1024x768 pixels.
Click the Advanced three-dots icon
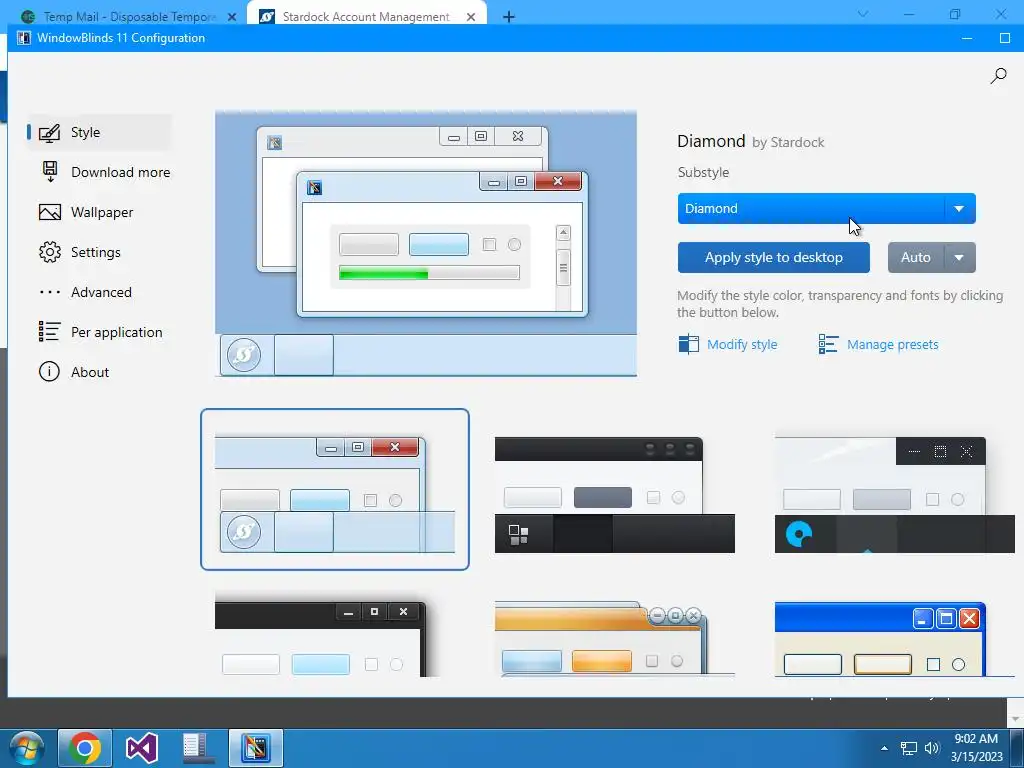(50, 292)
